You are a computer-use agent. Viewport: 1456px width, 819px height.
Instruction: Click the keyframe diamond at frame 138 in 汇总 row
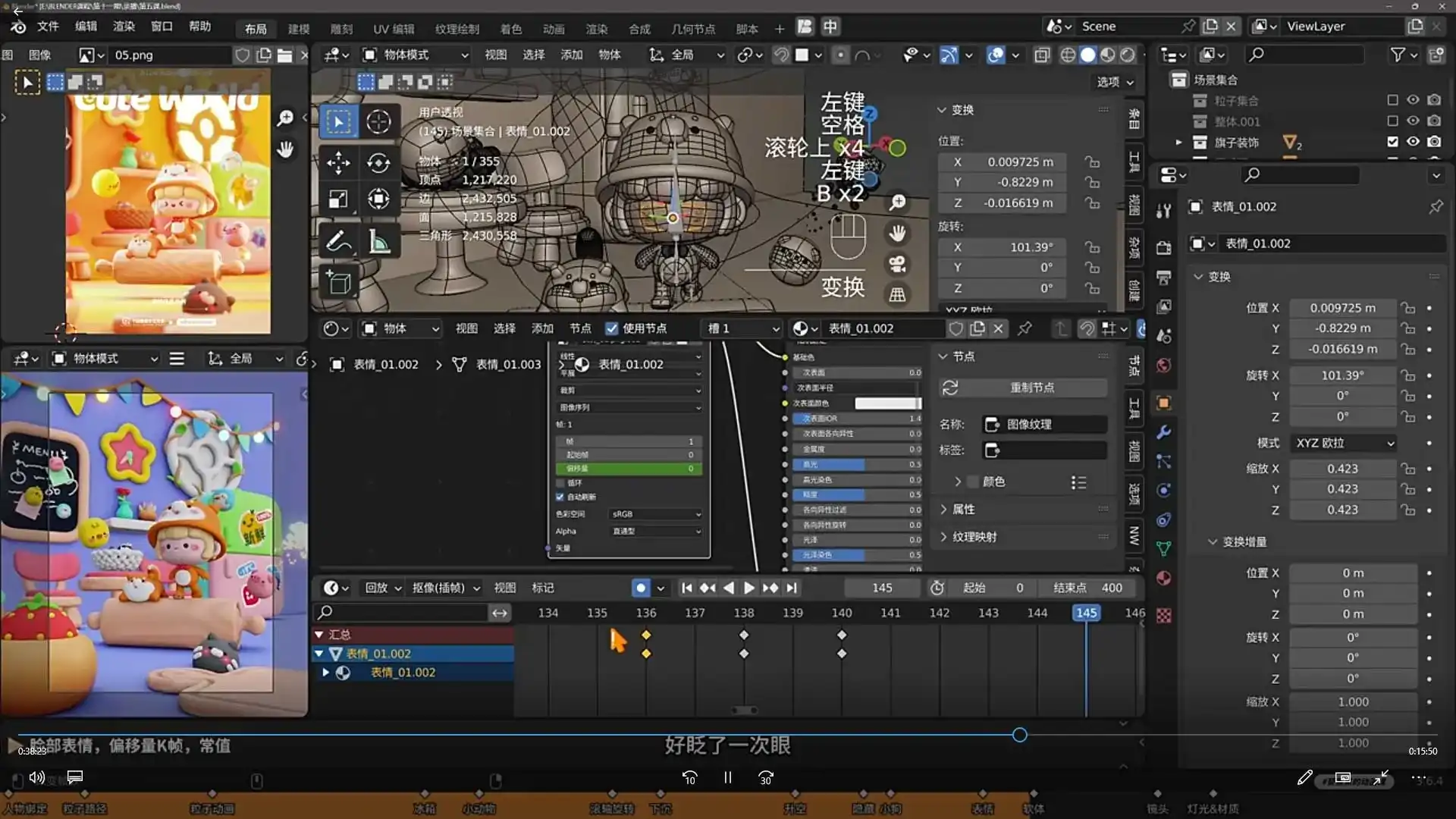pos(744,635)
